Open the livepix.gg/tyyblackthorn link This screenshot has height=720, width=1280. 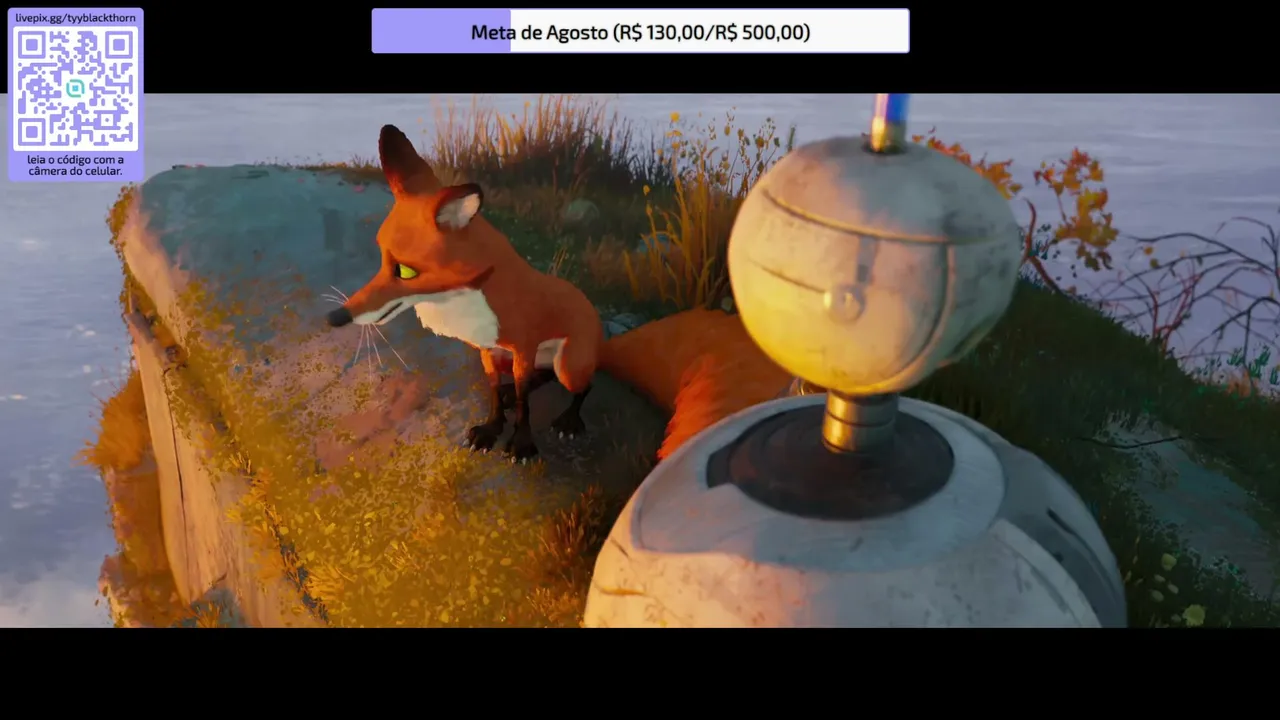click(x=76, y=18)
